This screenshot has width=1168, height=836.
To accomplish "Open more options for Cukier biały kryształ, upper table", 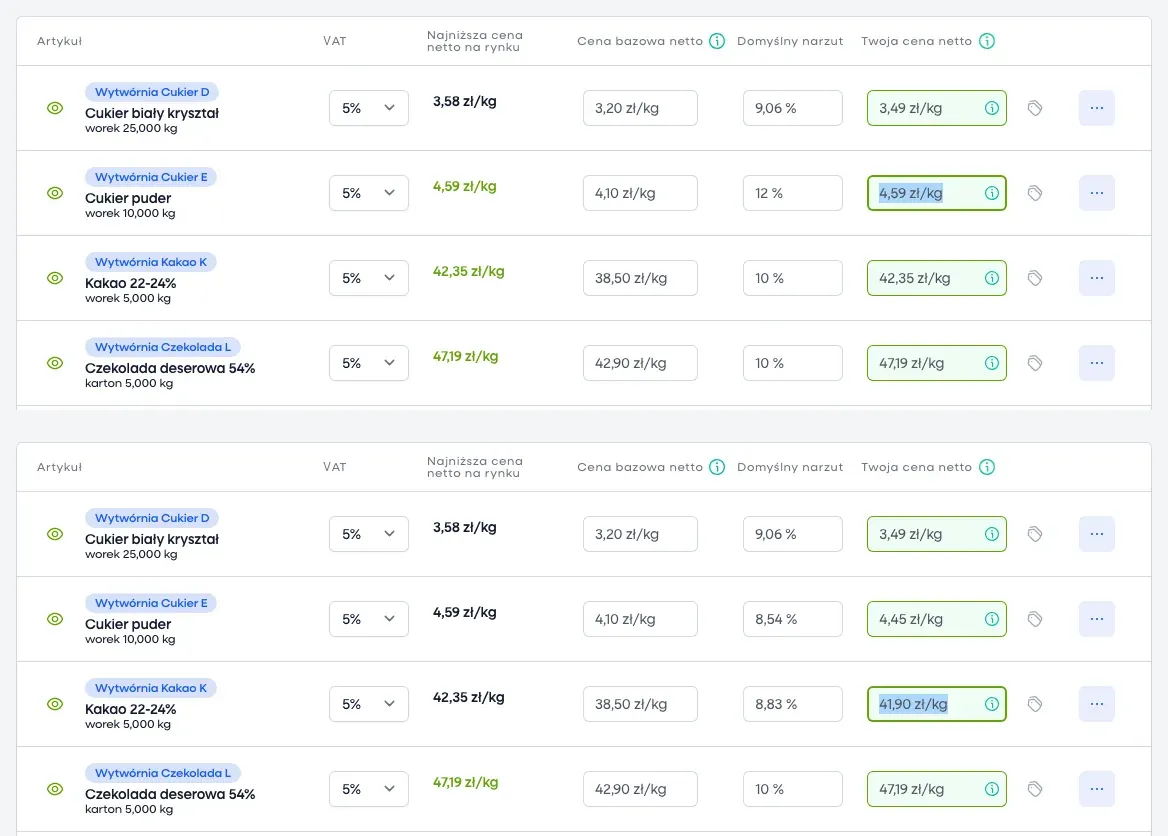I will [1096, 108].
